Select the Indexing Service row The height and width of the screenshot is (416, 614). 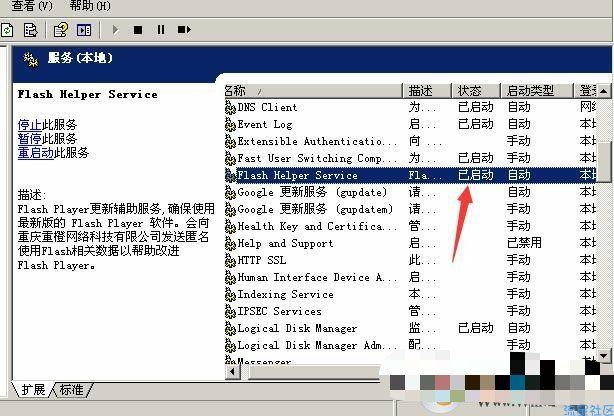[410, 294]
